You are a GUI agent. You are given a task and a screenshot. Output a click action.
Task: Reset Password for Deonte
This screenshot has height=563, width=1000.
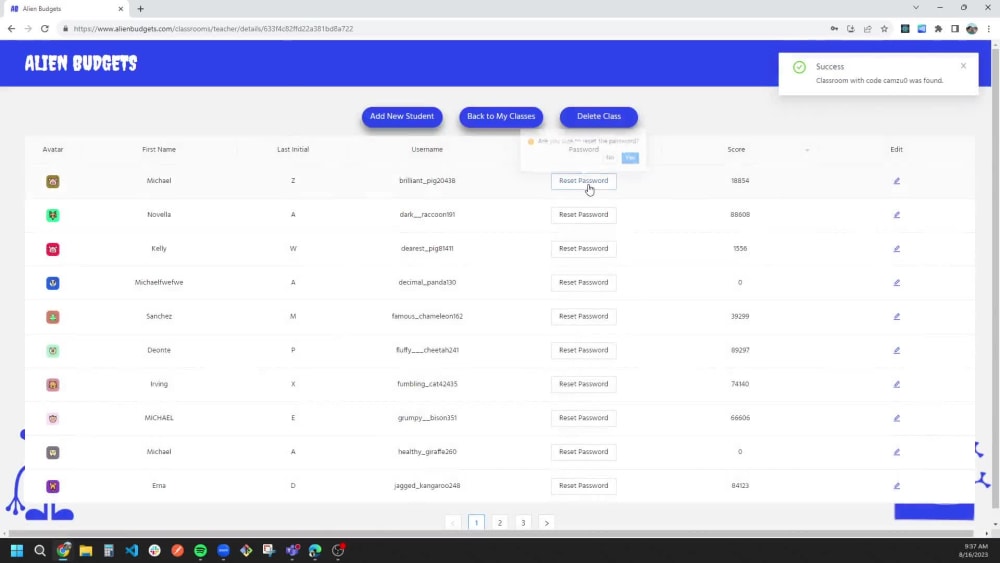(584, 350)
